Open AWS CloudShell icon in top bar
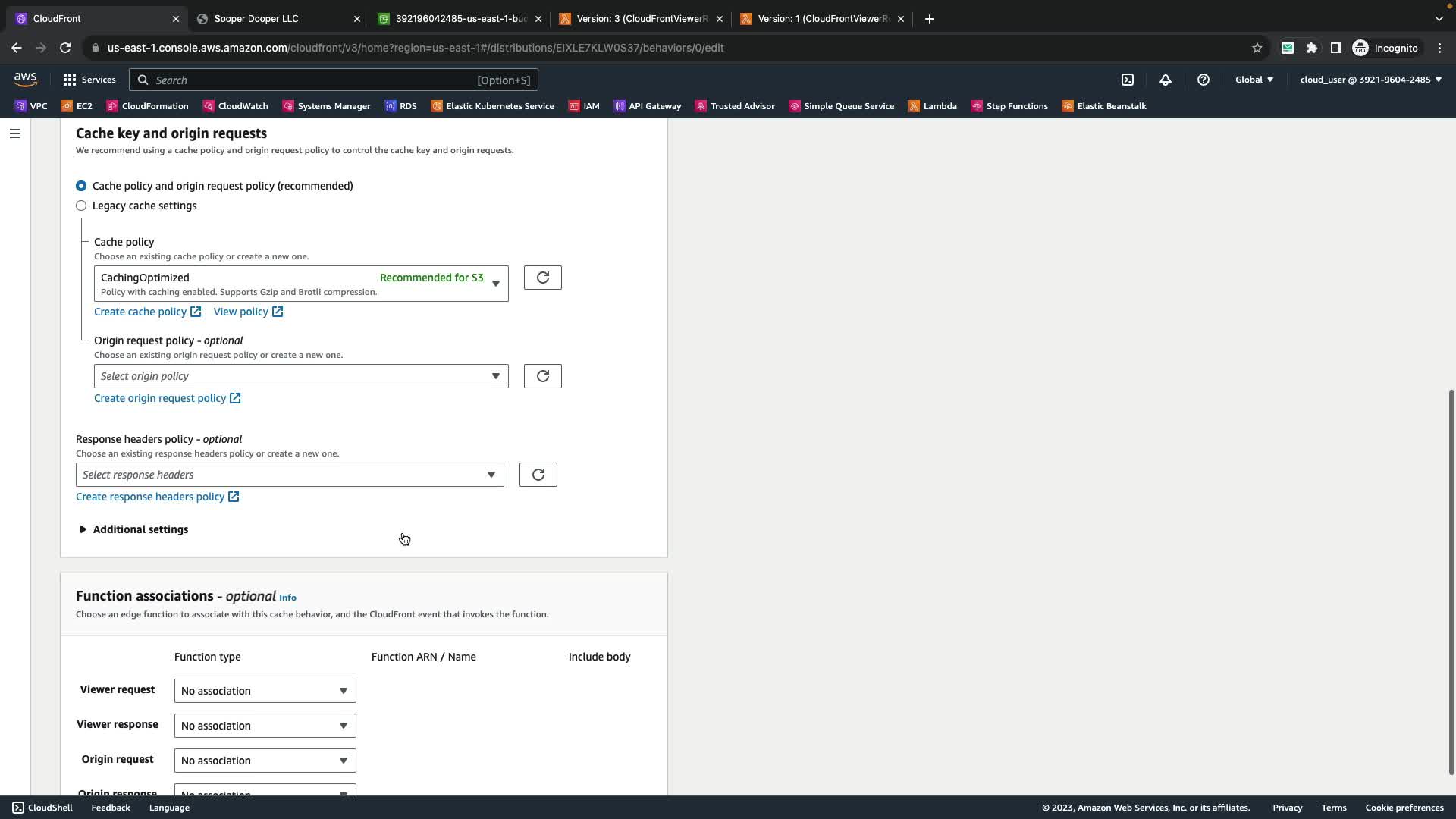This screenshot has width=1456, height=819. pyautogui.click(x=1128, y=80)
